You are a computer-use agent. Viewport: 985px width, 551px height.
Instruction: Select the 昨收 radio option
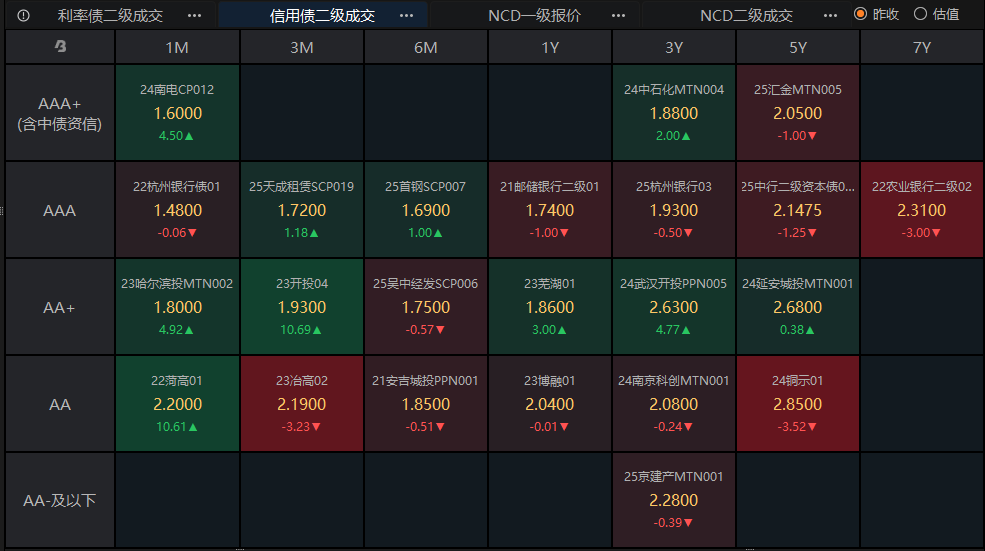click(877, 14)
